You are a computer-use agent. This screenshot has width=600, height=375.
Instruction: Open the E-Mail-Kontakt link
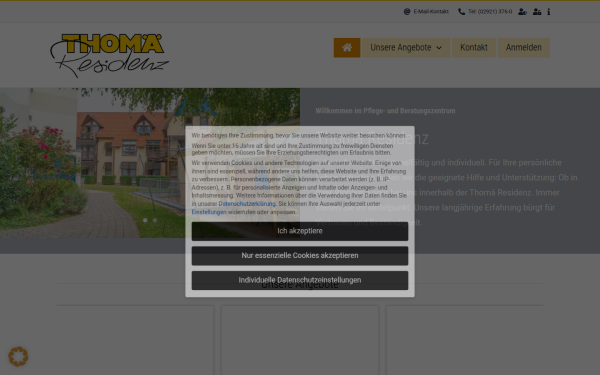[x=431, y=11]
